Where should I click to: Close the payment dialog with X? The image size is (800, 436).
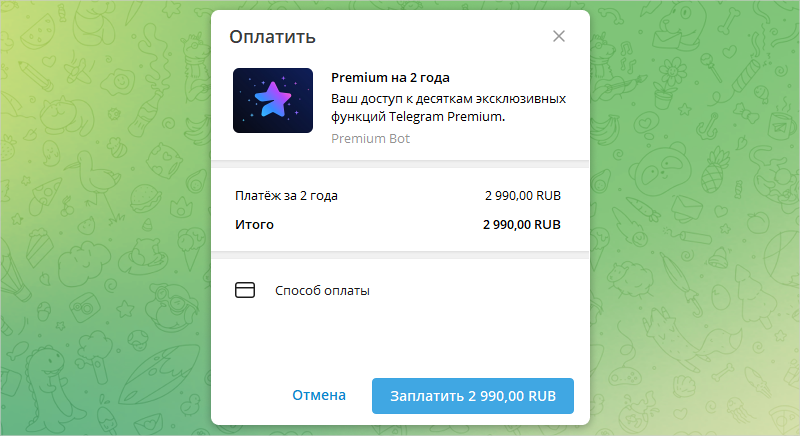click(x=559, y=37)
